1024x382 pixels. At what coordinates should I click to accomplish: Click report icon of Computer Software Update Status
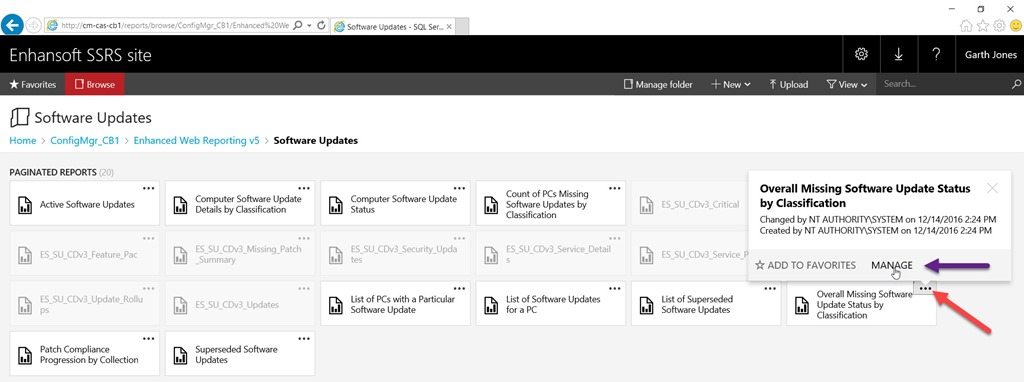[x=336, y=204]
